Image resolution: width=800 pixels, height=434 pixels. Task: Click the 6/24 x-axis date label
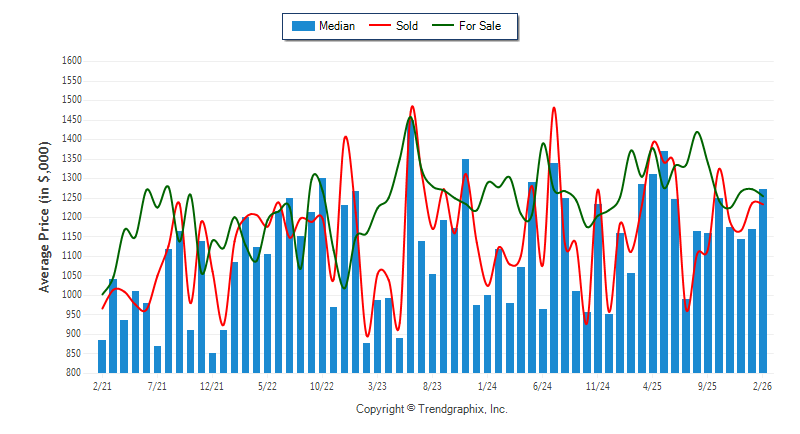coord(542,385)
